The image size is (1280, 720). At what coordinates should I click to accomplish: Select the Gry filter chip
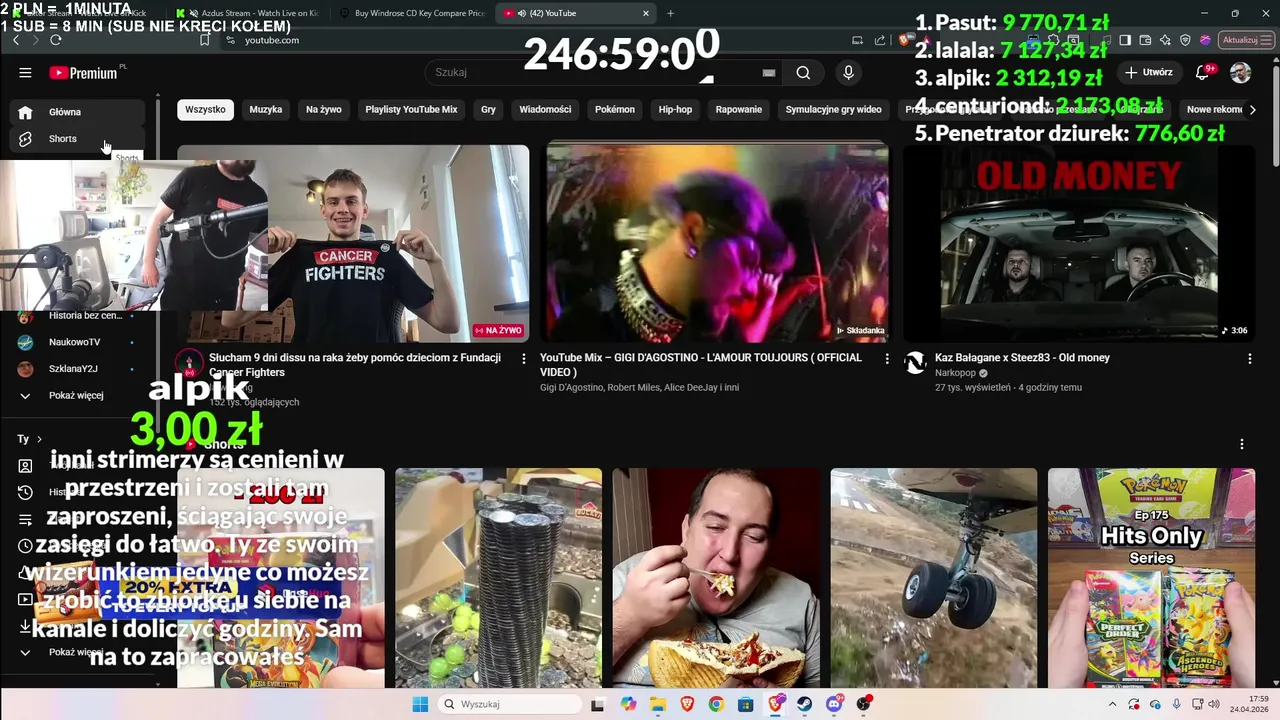488,109
